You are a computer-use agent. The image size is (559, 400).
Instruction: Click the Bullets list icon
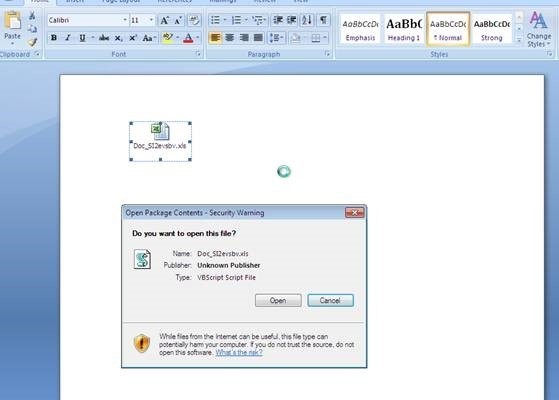pyautogui.click(x=215, y=20)
